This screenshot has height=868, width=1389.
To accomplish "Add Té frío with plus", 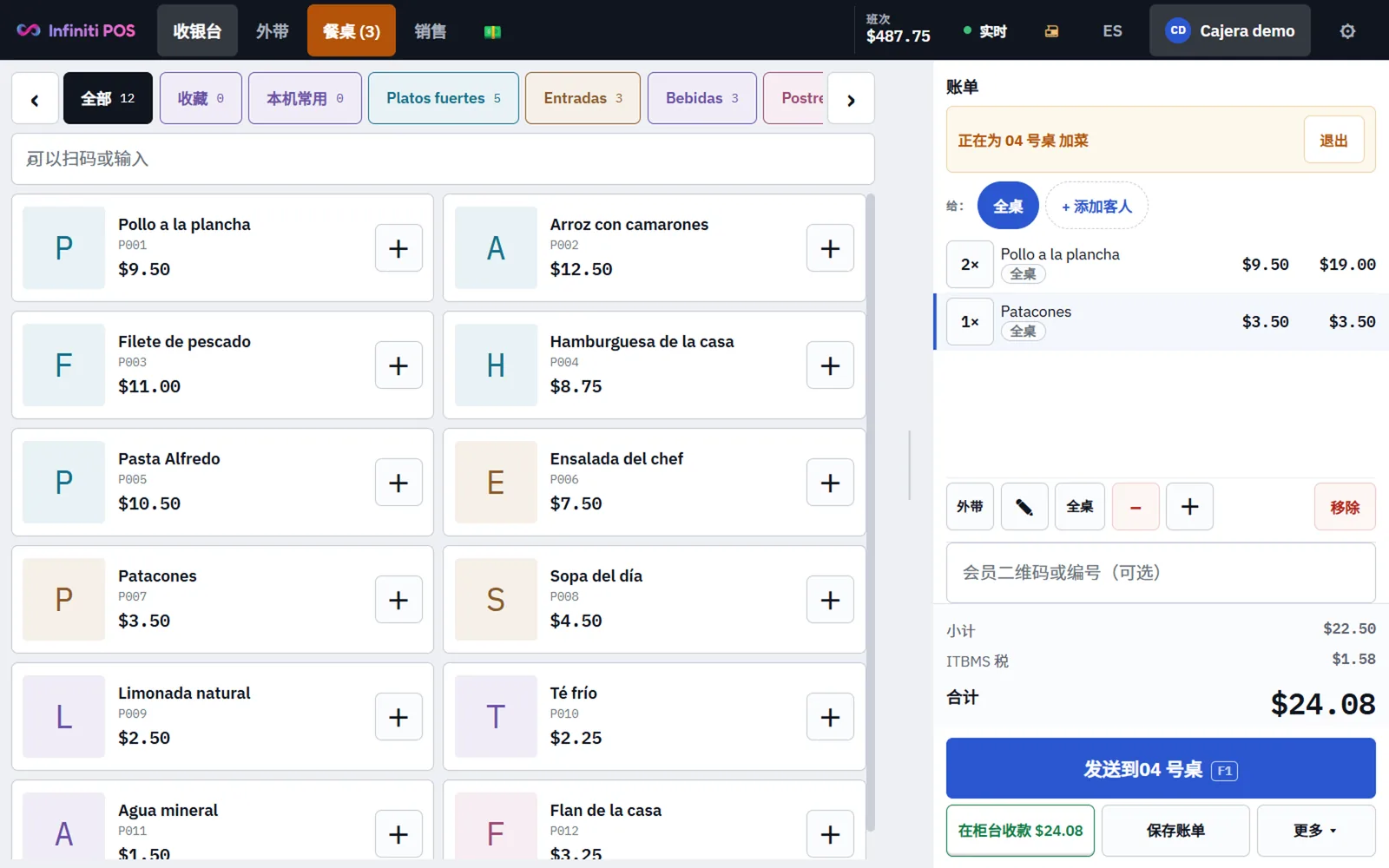I will [830, 717].
